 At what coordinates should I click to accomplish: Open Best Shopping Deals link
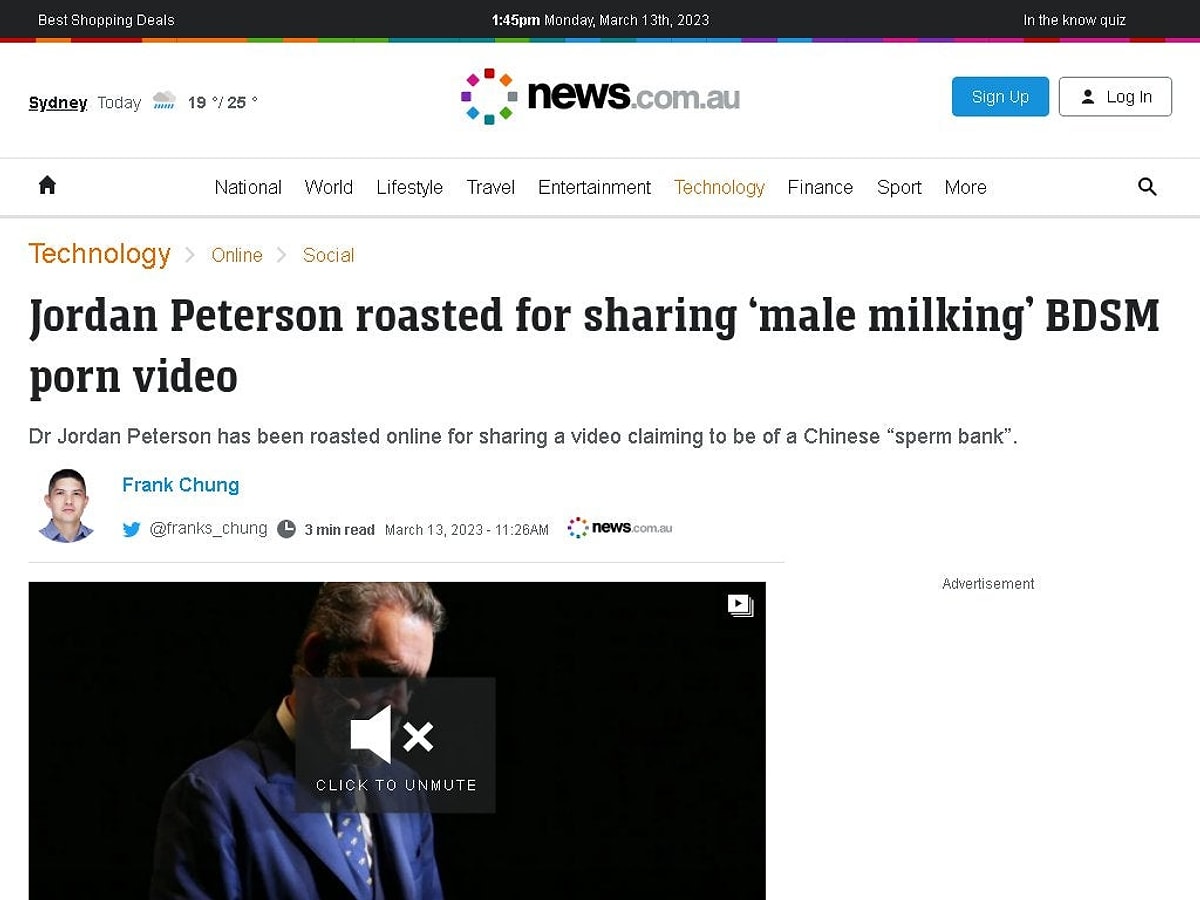[106, 20]
